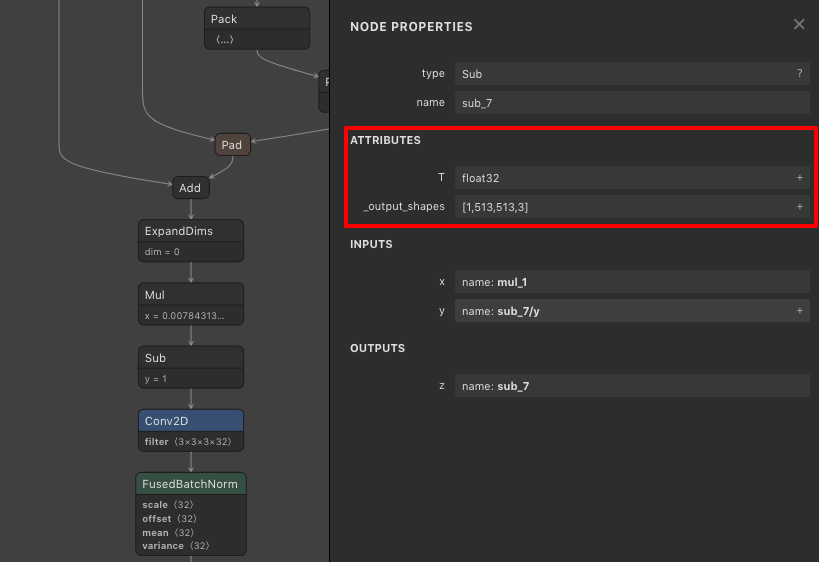Click the x = 0.00784313... value
The height and width of the screenshot is (562, 819).
[184, 315]
